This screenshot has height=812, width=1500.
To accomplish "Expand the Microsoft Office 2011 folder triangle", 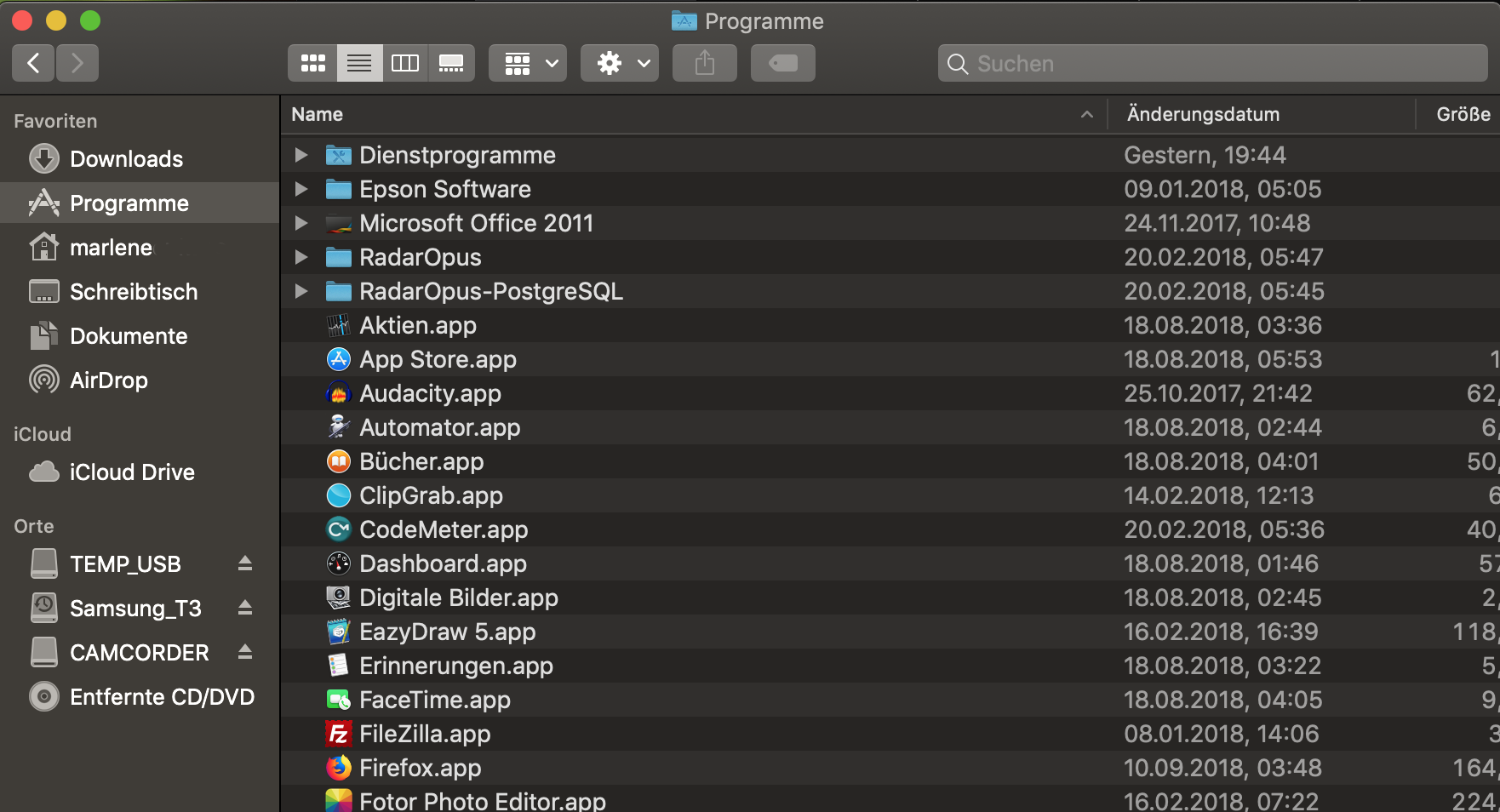I will [301, 223].
